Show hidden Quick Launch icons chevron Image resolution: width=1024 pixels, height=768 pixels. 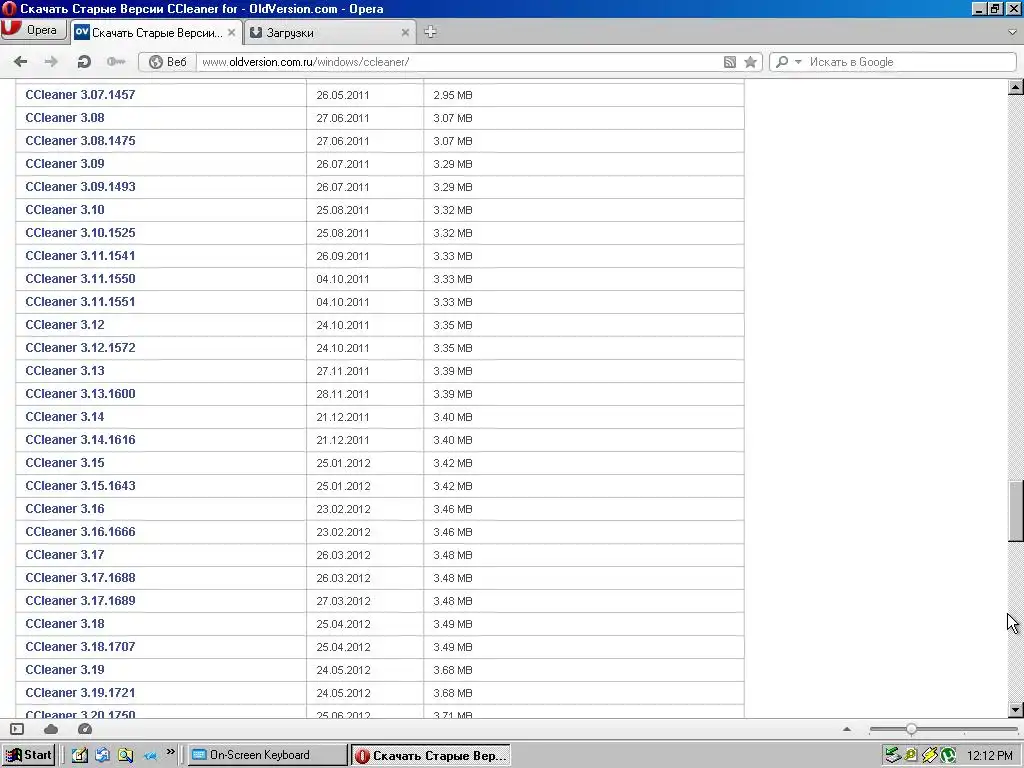coord(170,752)
